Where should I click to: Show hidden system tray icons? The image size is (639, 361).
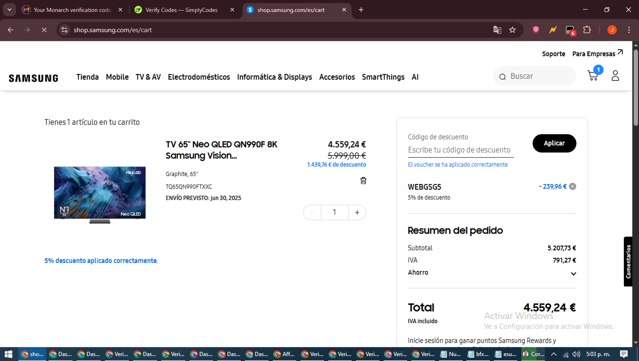(x=553, y=354)
